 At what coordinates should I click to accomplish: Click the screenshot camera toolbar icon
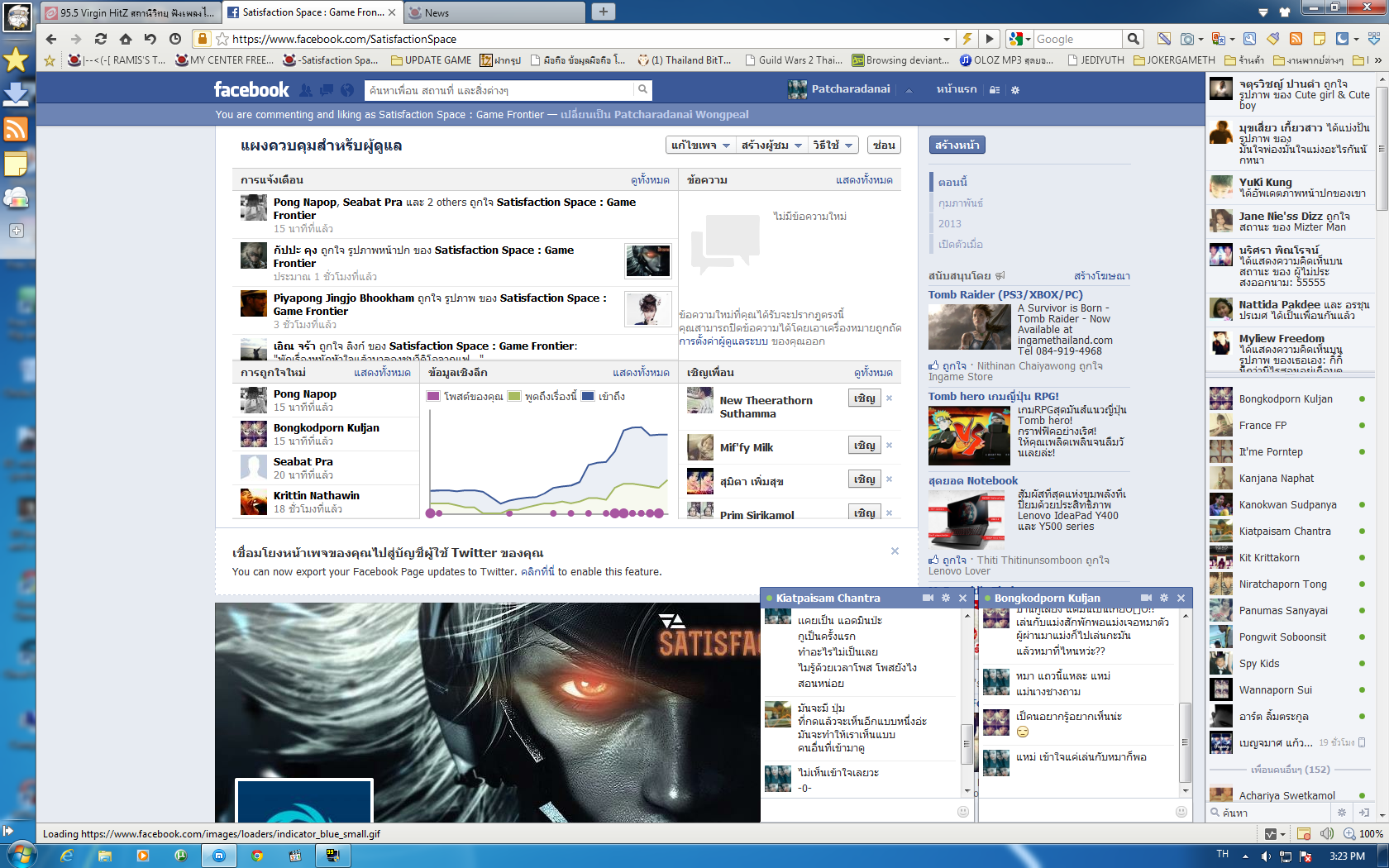click(x=1187, y=39)
